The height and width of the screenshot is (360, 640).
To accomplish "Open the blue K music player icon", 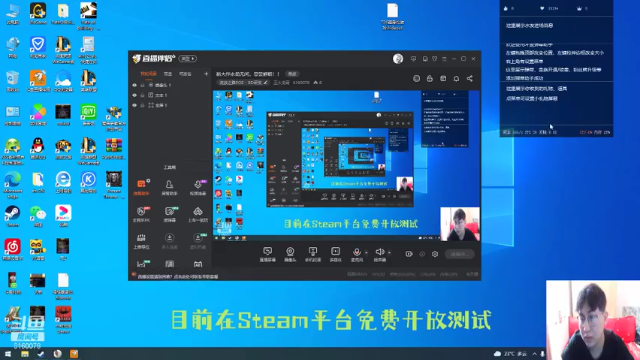I will 88,182.
